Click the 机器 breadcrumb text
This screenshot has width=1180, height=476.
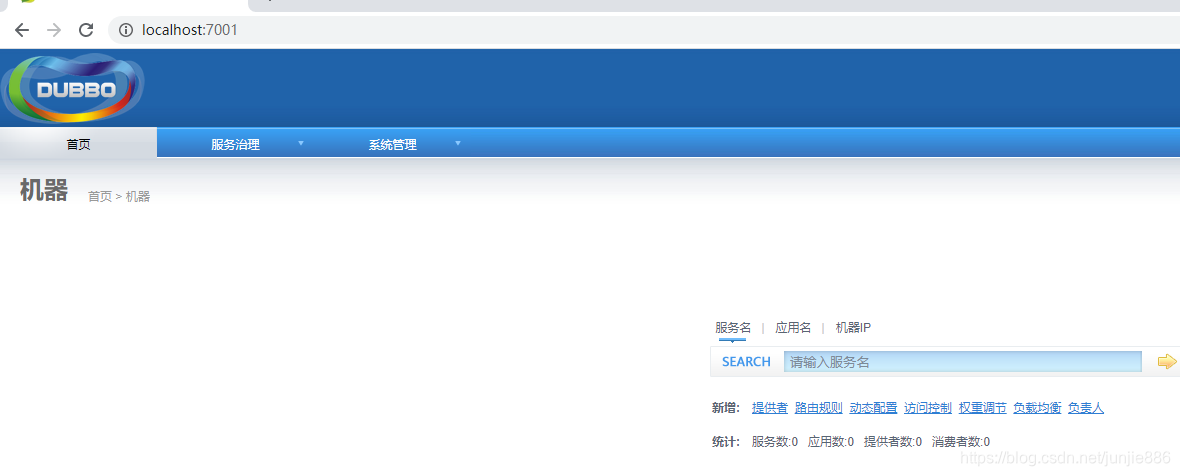[x=138, y=197]
